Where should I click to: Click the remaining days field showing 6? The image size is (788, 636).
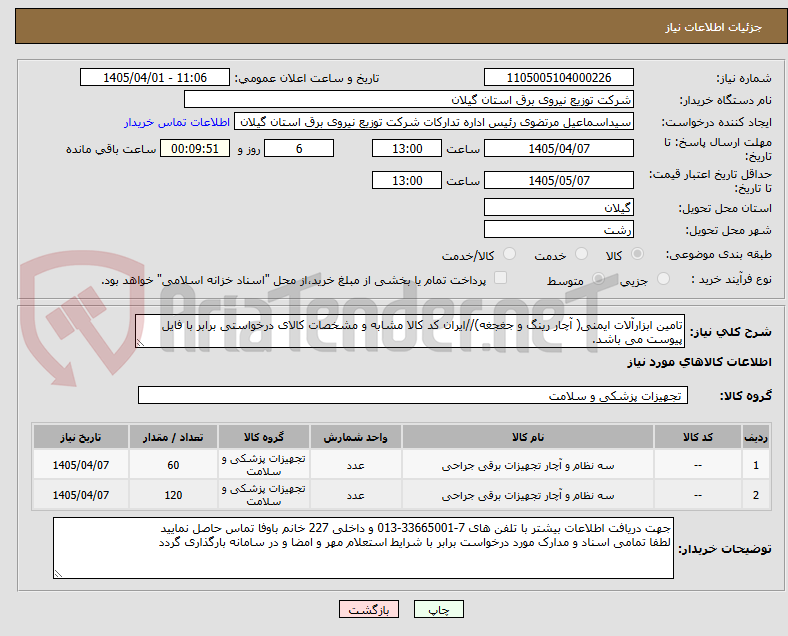click(299, 148)
